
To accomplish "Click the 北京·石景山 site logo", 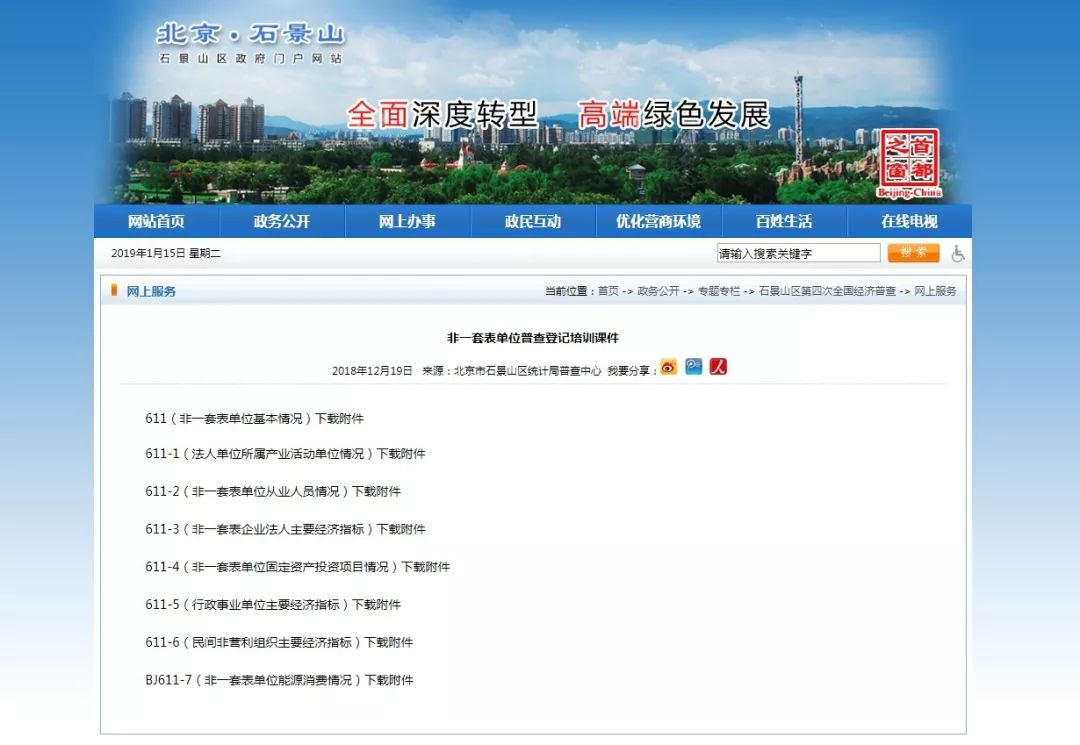I will (x=250, y=42).
